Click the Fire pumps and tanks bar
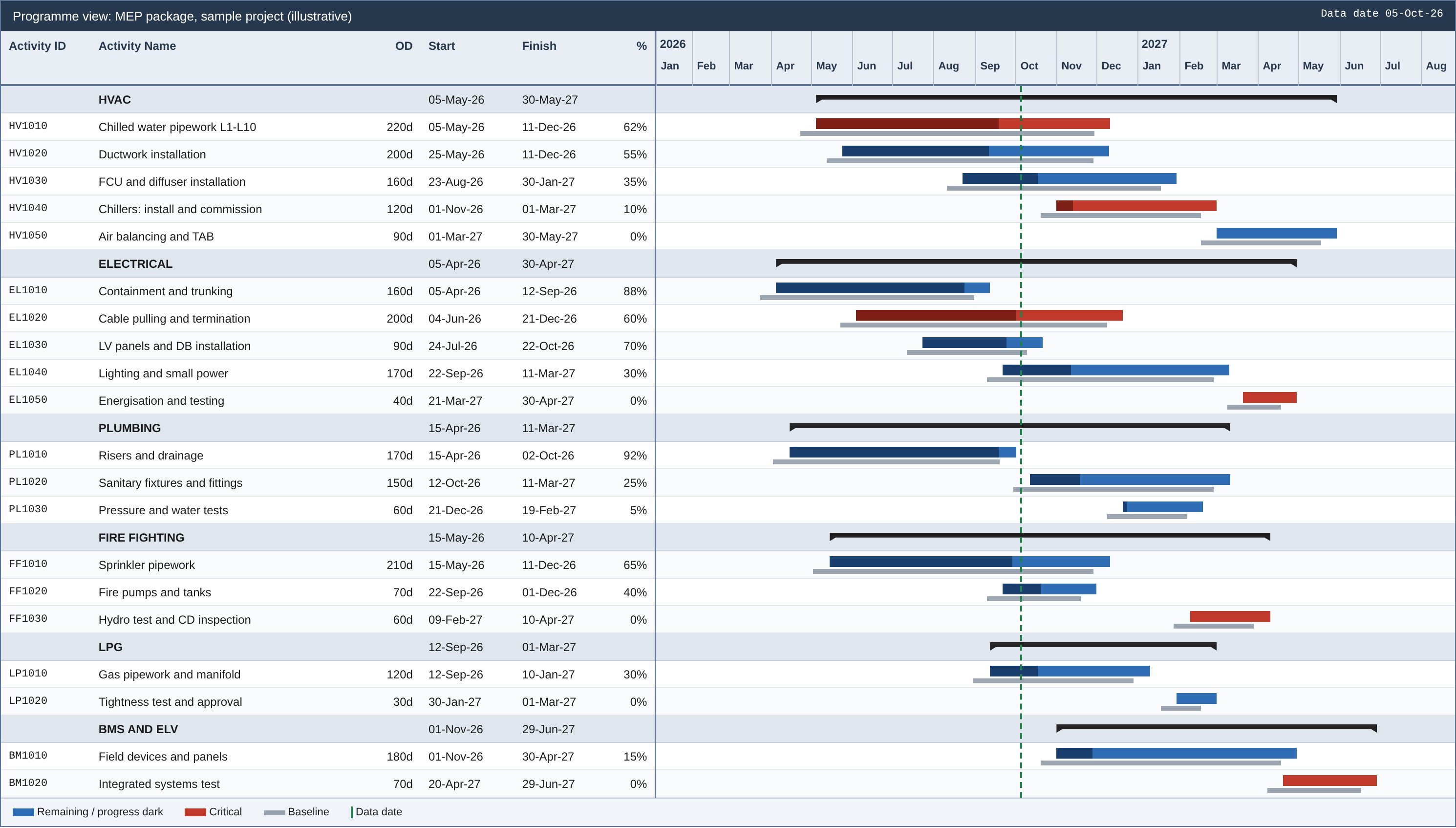The height and width of the screenshot is (828, 1456). [1049, 588]
